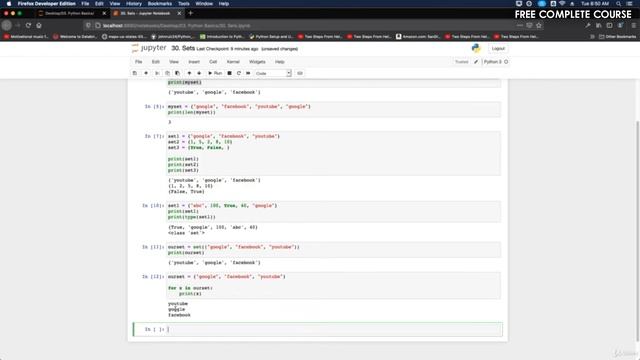Open the Motivational music bookmark
The width and height of the screenshot is (640, 360).
coord(26,36)
